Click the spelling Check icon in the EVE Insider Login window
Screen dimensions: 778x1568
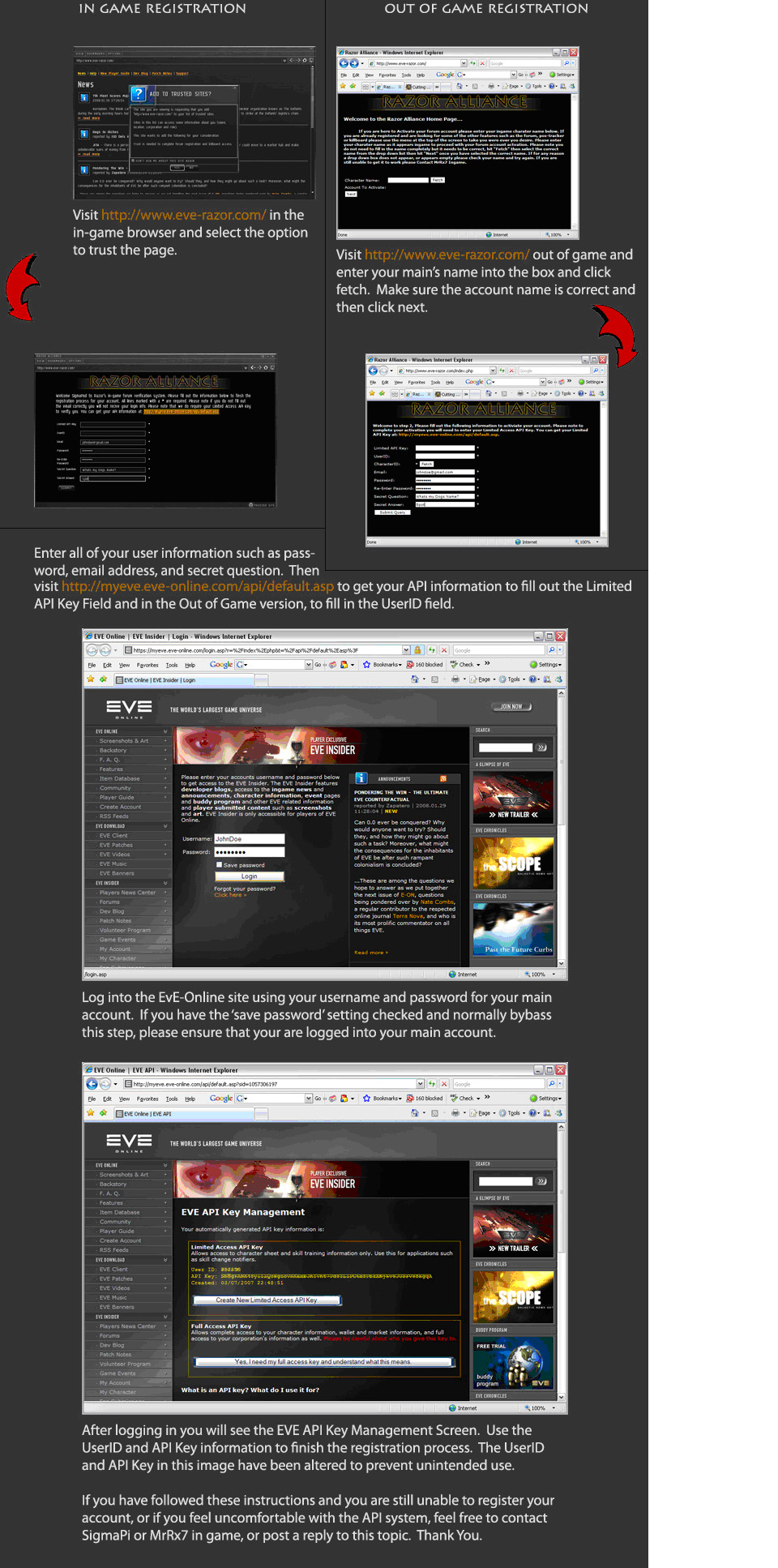point(454,665)
